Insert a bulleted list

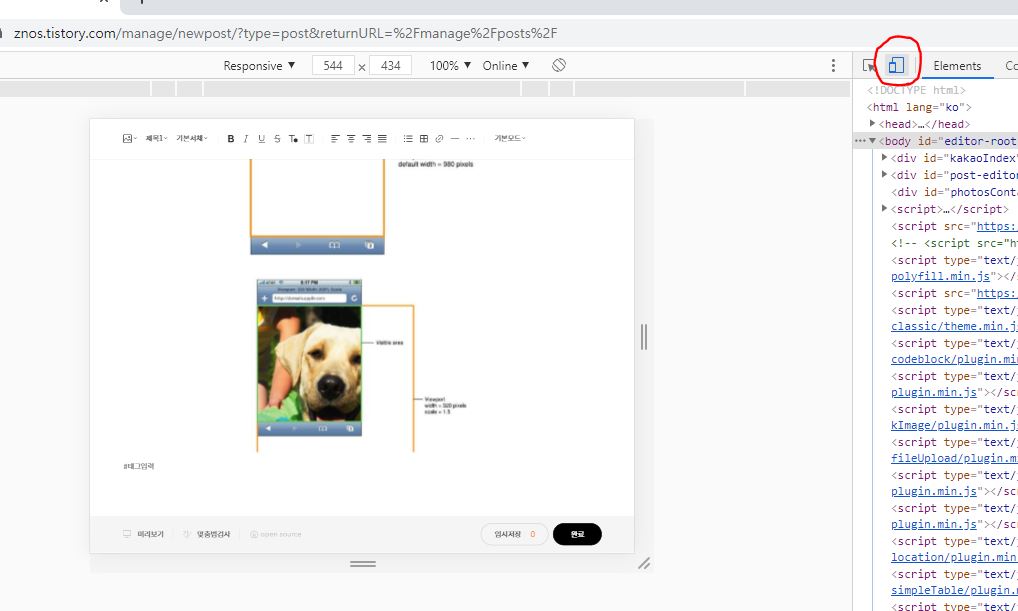tap(408, 138)
